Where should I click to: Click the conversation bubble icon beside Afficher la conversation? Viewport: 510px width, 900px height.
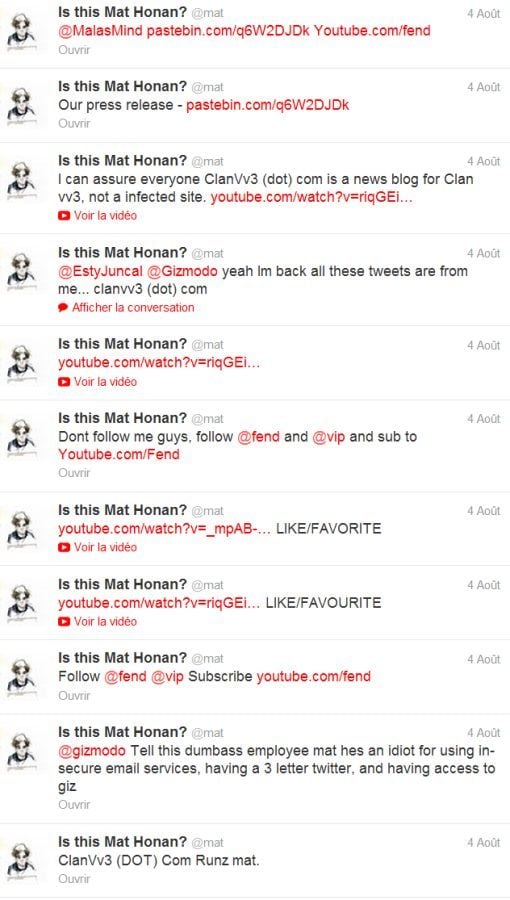click(x=63, y=308)
